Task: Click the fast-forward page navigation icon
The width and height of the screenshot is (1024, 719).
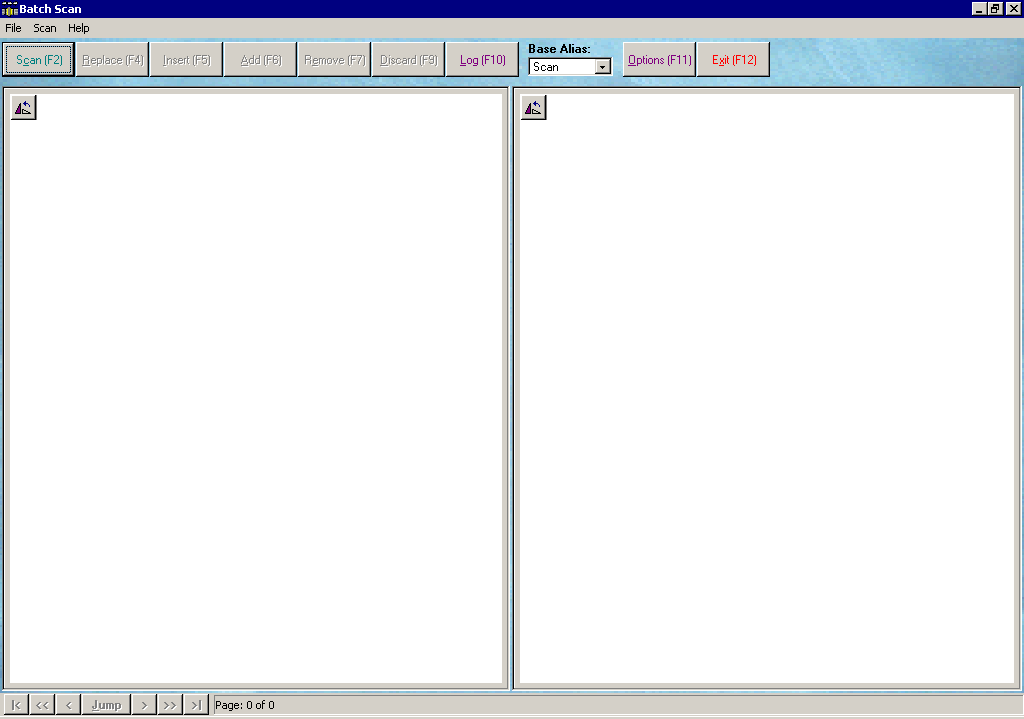Action: click(x=170, y=704)
